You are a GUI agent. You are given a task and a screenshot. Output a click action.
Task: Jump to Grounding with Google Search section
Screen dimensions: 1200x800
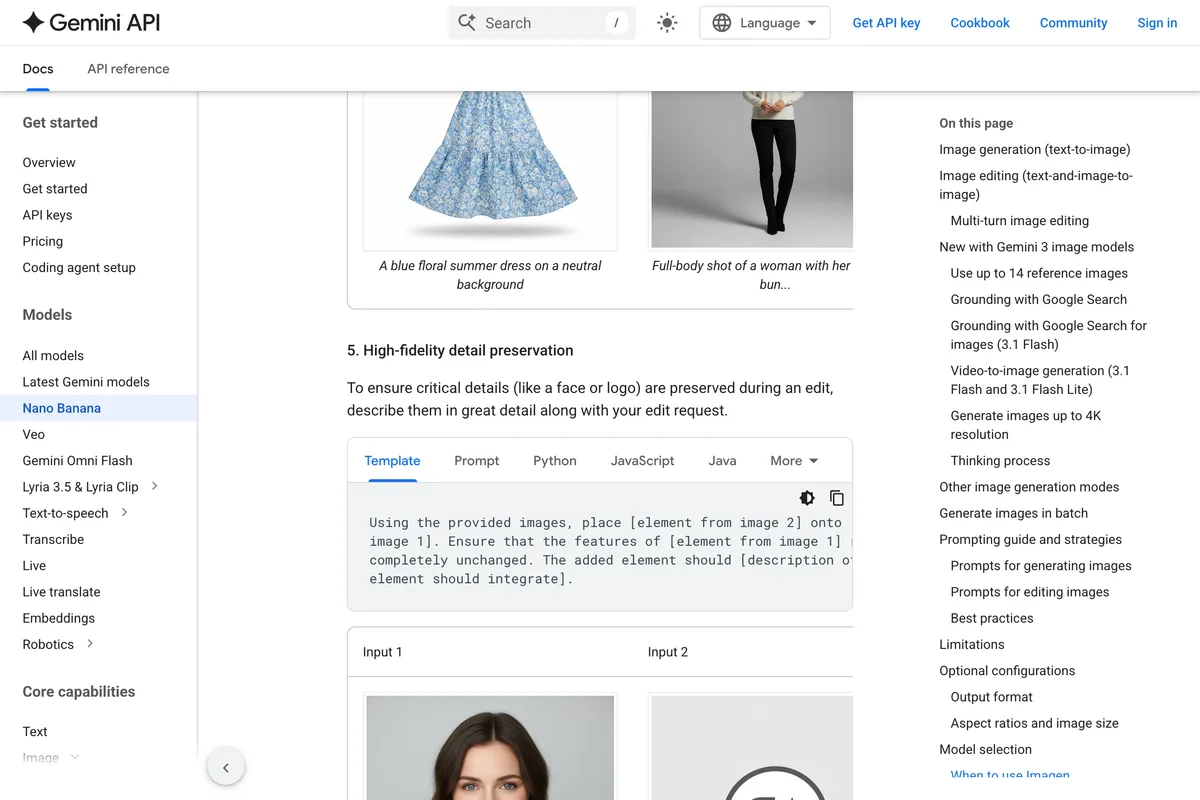click(x=1038, y=299)
